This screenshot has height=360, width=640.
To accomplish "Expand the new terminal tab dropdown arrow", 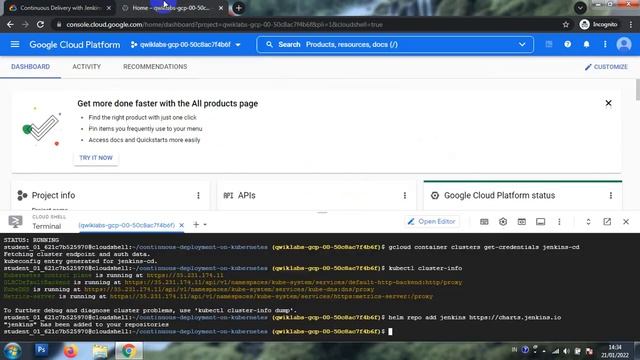I will (205, 225).
